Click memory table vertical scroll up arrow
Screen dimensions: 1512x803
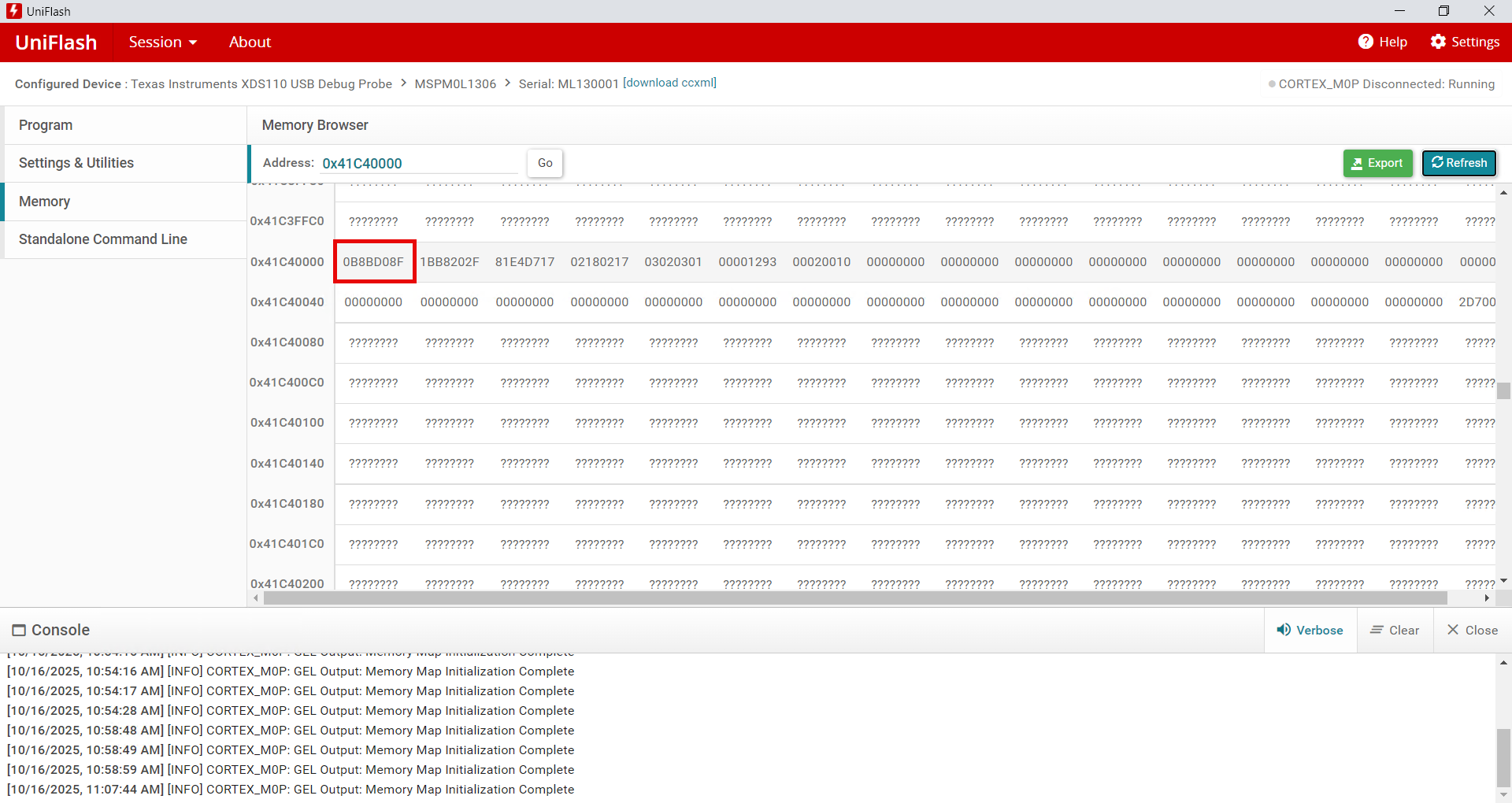[1503, 193]
